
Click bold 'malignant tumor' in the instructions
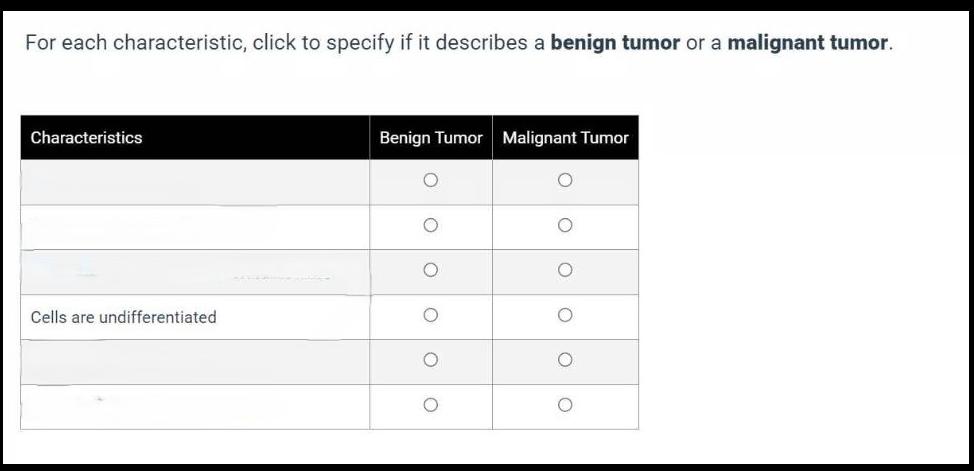pos(807,43)
